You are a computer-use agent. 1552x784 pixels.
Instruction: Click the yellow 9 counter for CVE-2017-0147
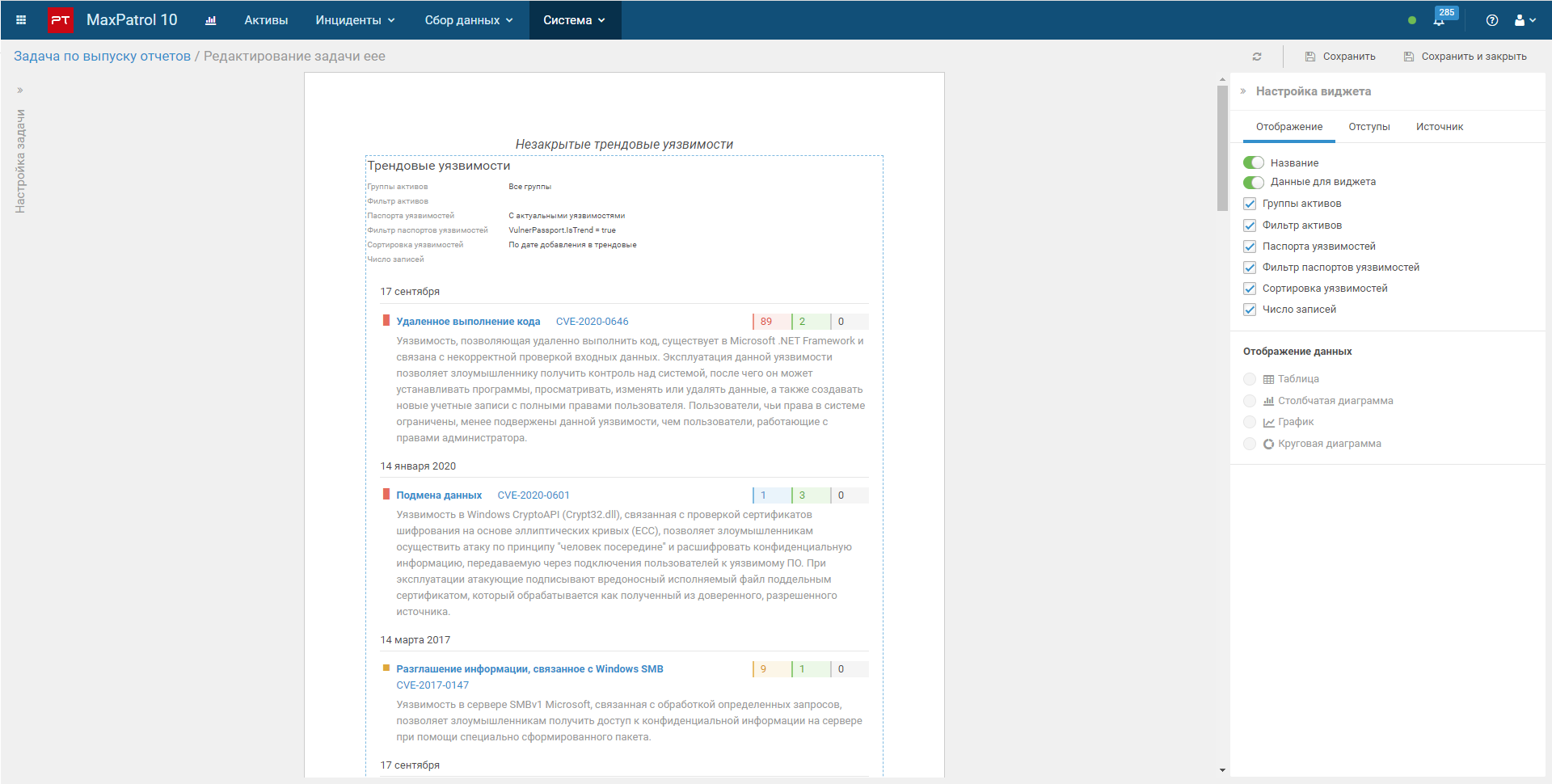771,669
